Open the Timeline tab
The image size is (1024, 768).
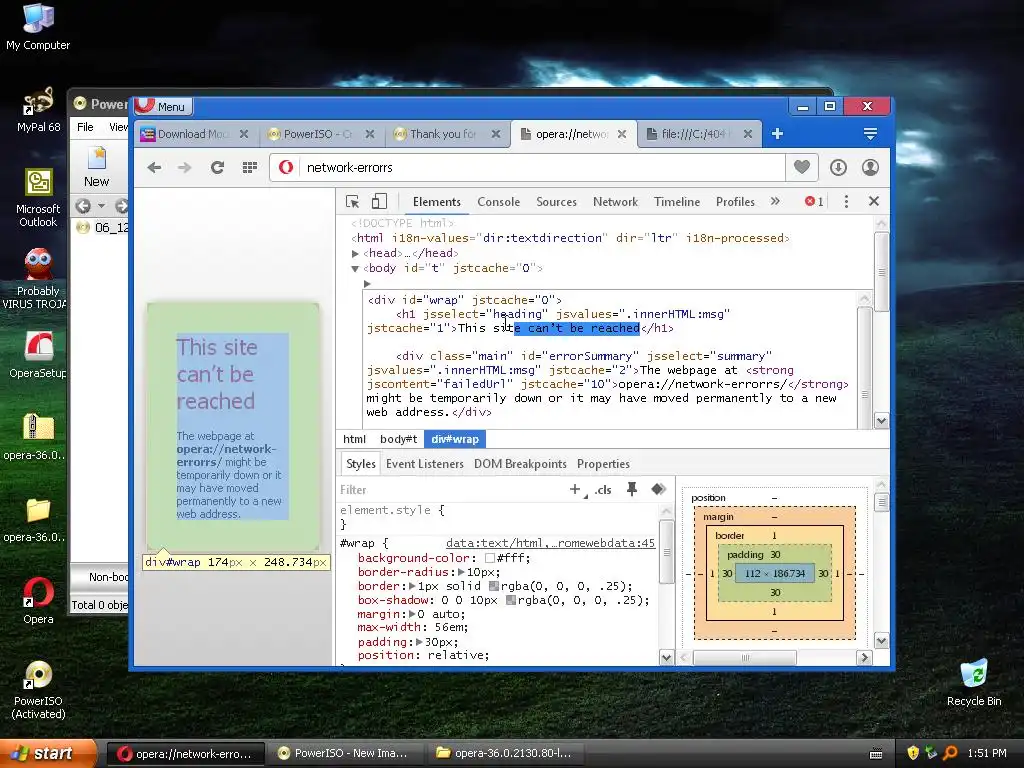click(x=677, y=202)
